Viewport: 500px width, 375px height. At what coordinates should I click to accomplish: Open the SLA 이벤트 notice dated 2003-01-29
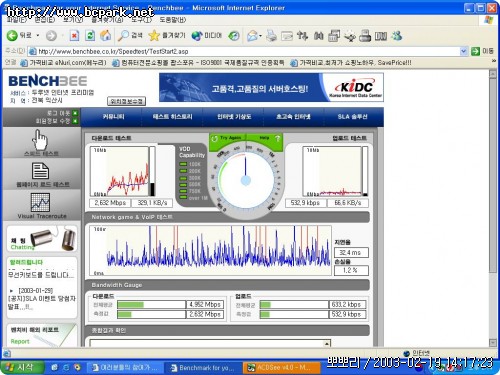(x=41, y=298)
